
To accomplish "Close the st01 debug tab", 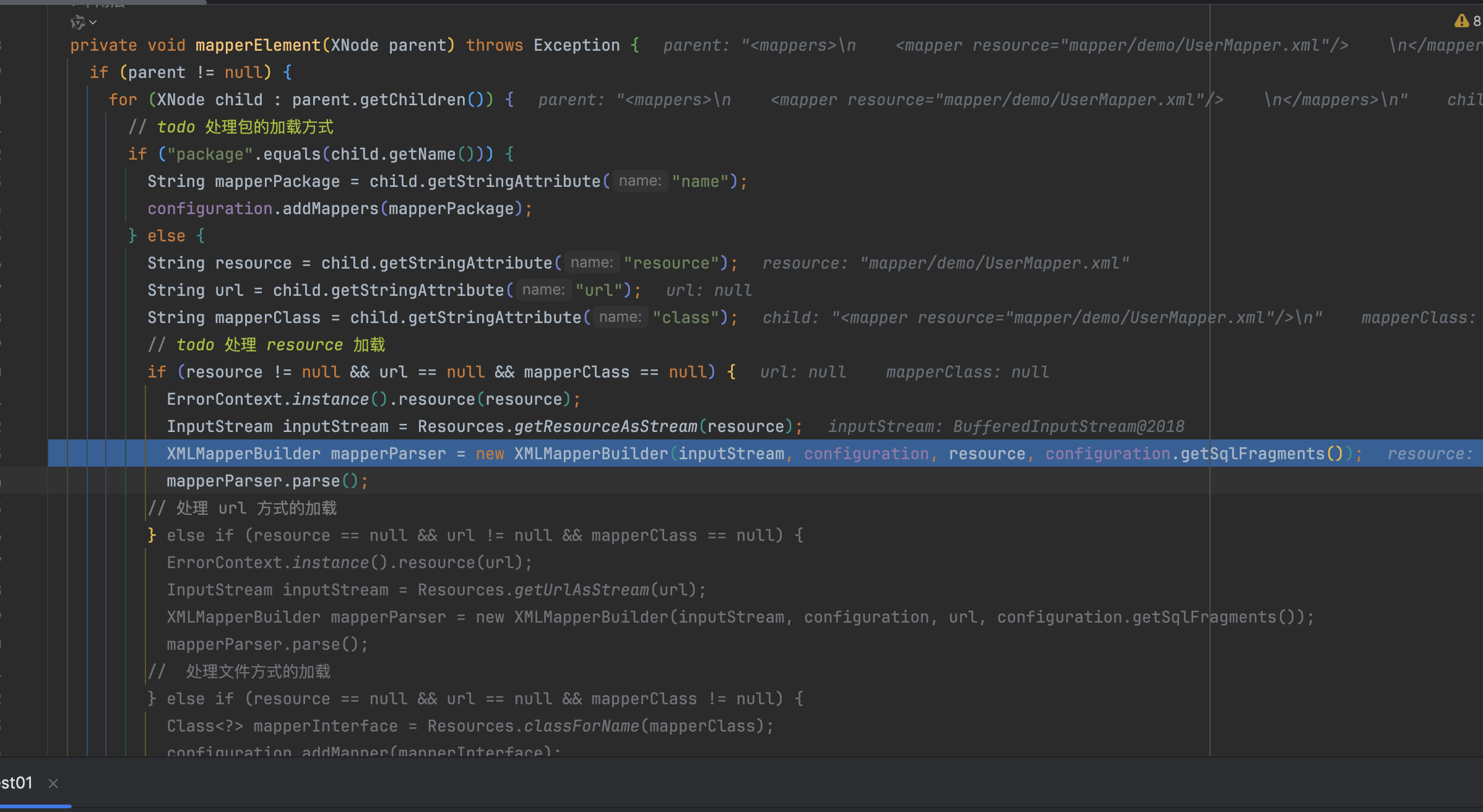I will (x=53, y=784).
